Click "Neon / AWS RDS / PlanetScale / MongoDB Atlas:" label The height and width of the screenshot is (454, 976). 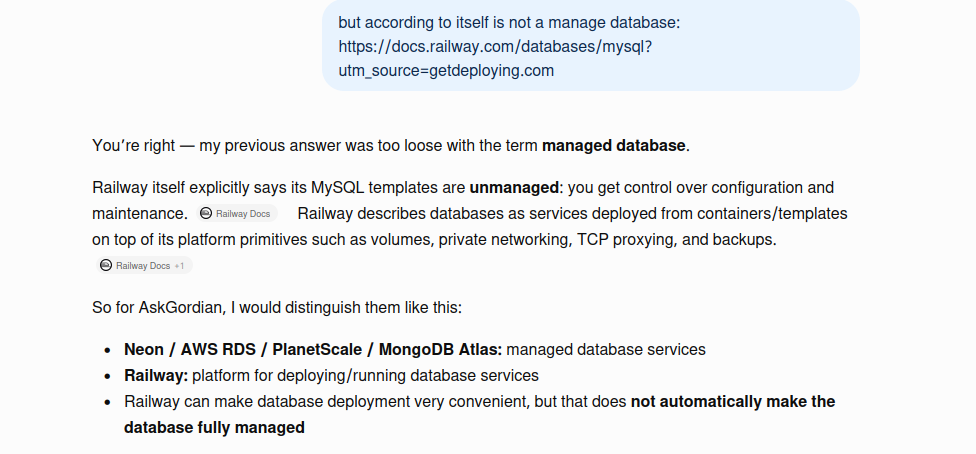coord(313,350)
